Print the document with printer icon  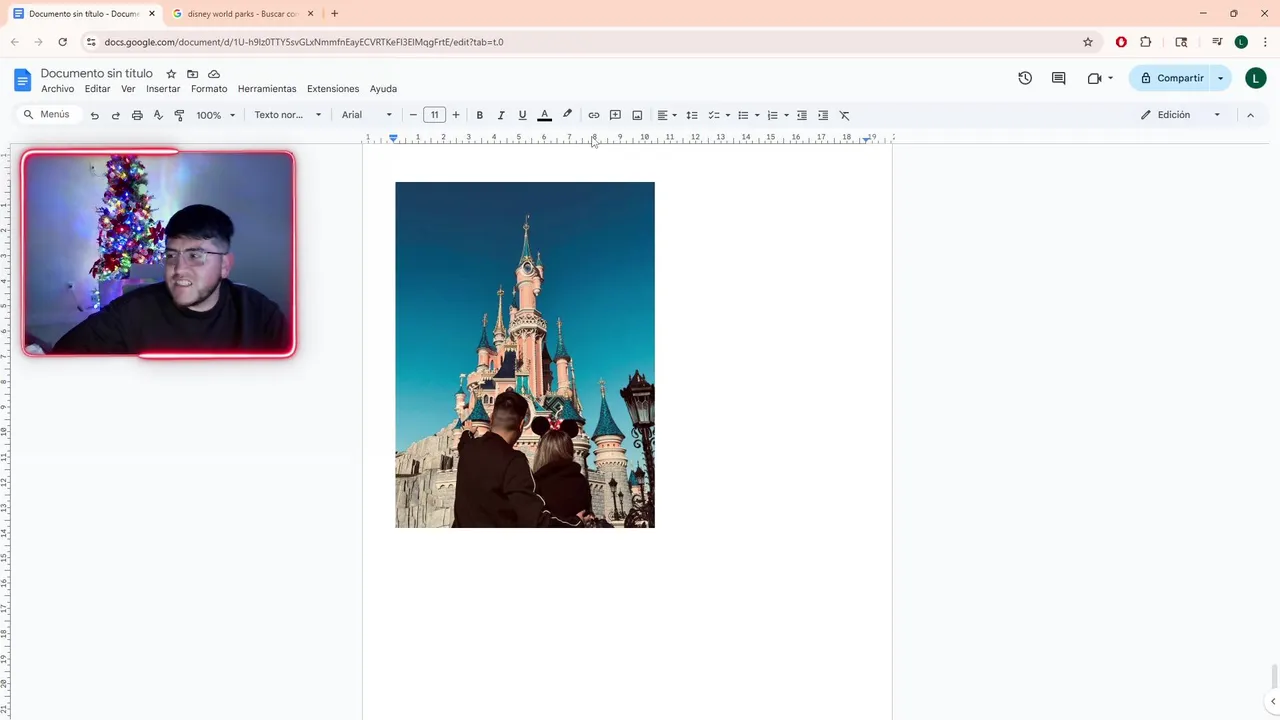pos(137,115)
